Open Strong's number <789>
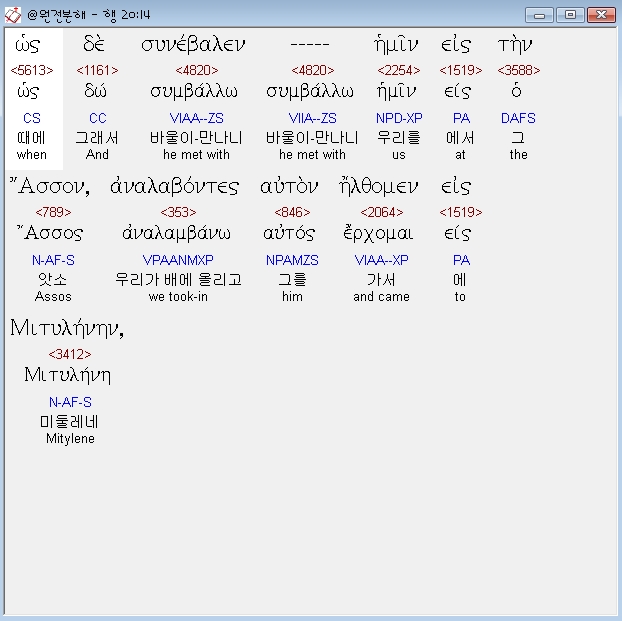622x621 pixels. tap(53, 212)
